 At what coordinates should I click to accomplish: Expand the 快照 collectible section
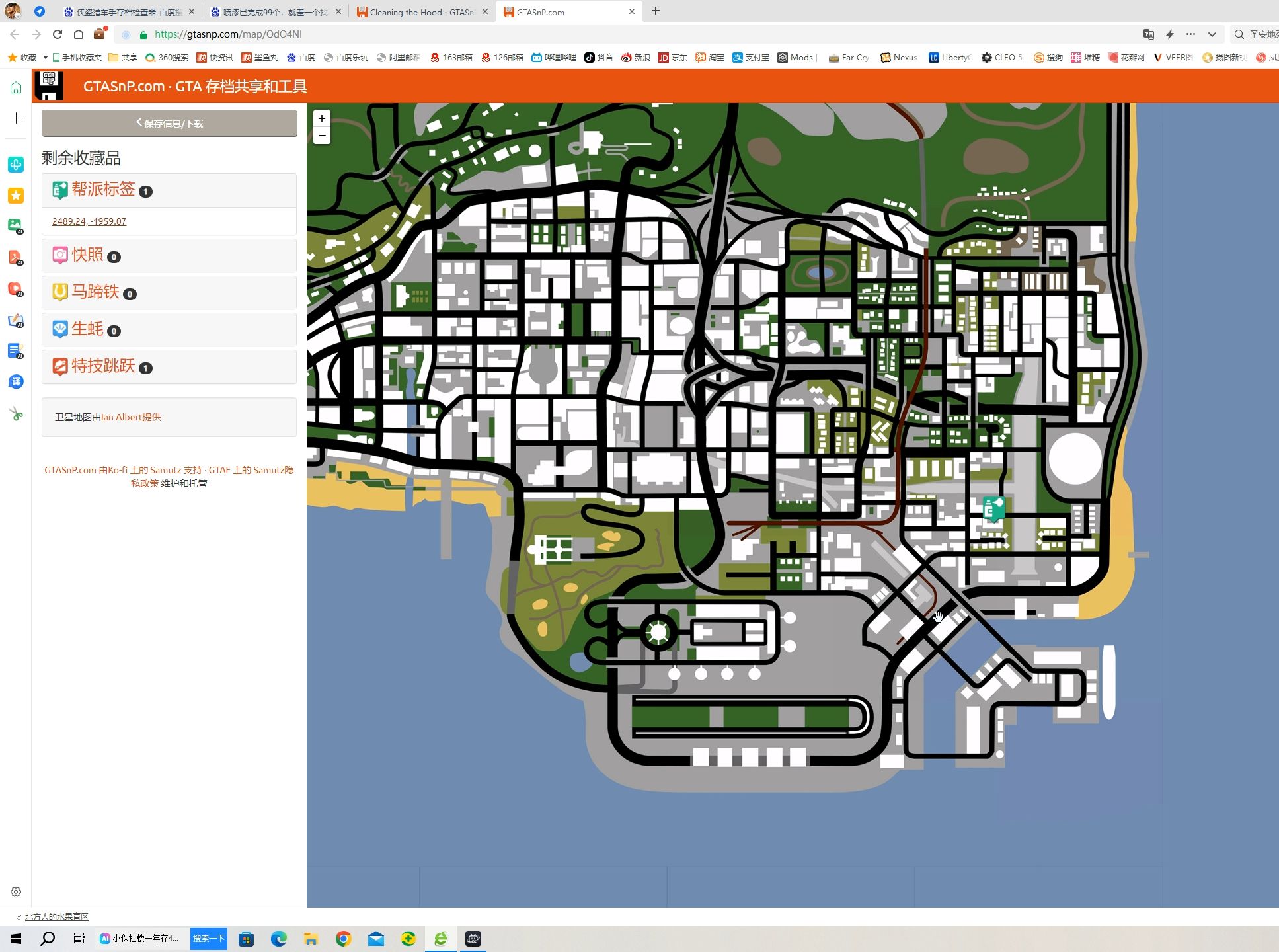(x=169, y=255)
